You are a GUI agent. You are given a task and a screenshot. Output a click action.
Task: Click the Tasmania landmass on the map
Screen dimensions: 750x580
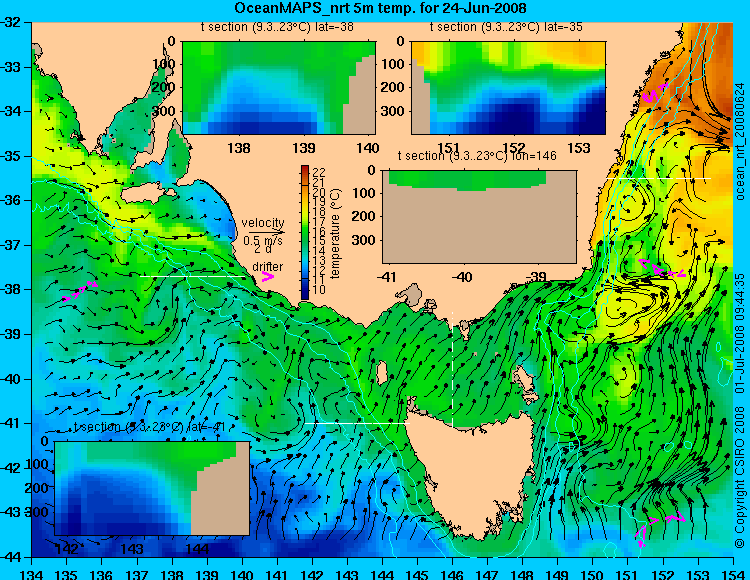tap(471, 473)
